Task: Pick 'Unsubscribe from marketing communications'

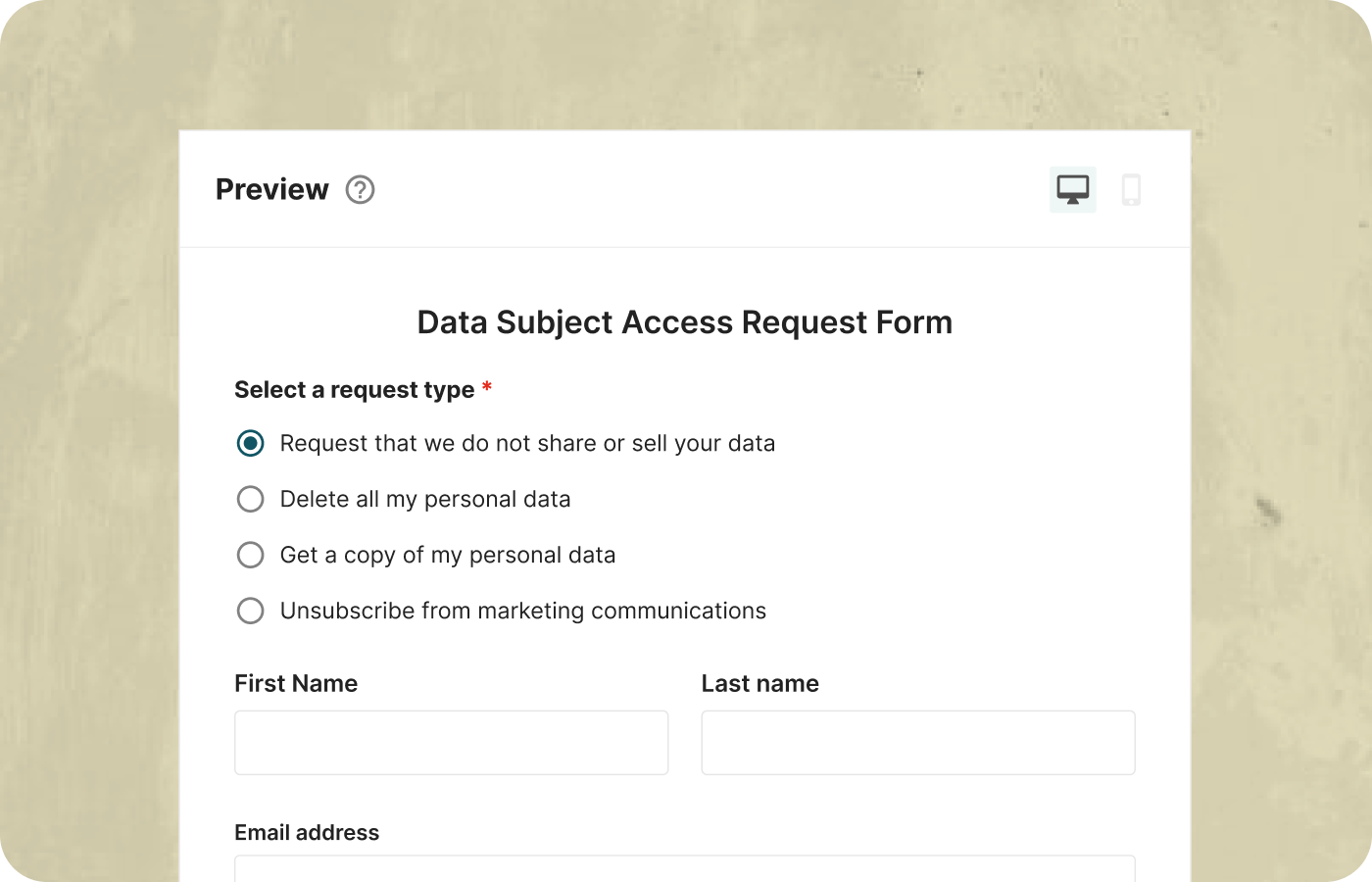Action: pos(250,611)
